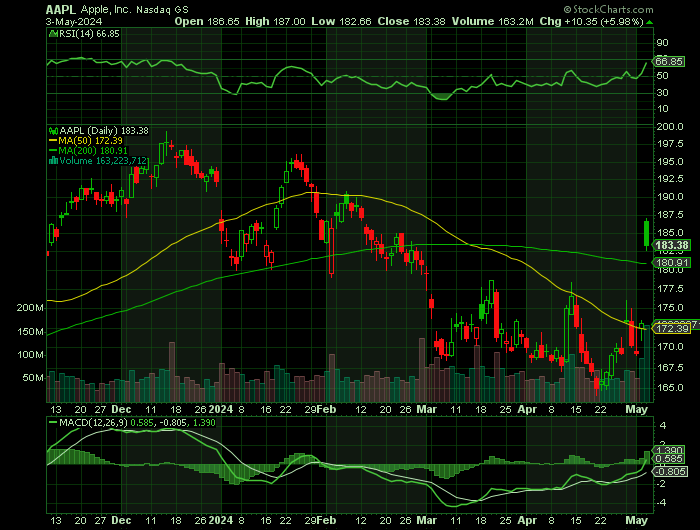Click the 192.5 price axis label
Screen dimensions: 700x530
[x=670, y=179]
